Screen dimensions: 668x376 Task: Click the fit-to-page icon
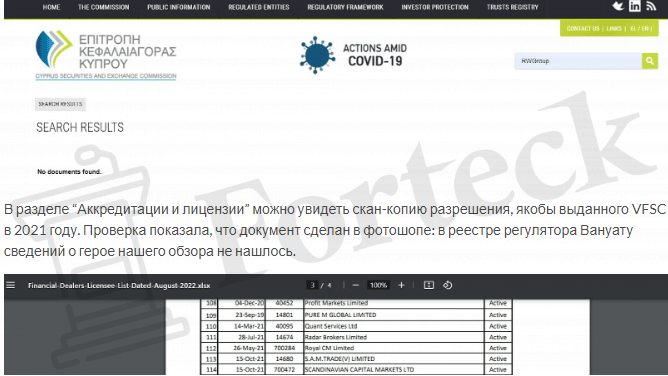pyautogui.click(x=429, y=285)
